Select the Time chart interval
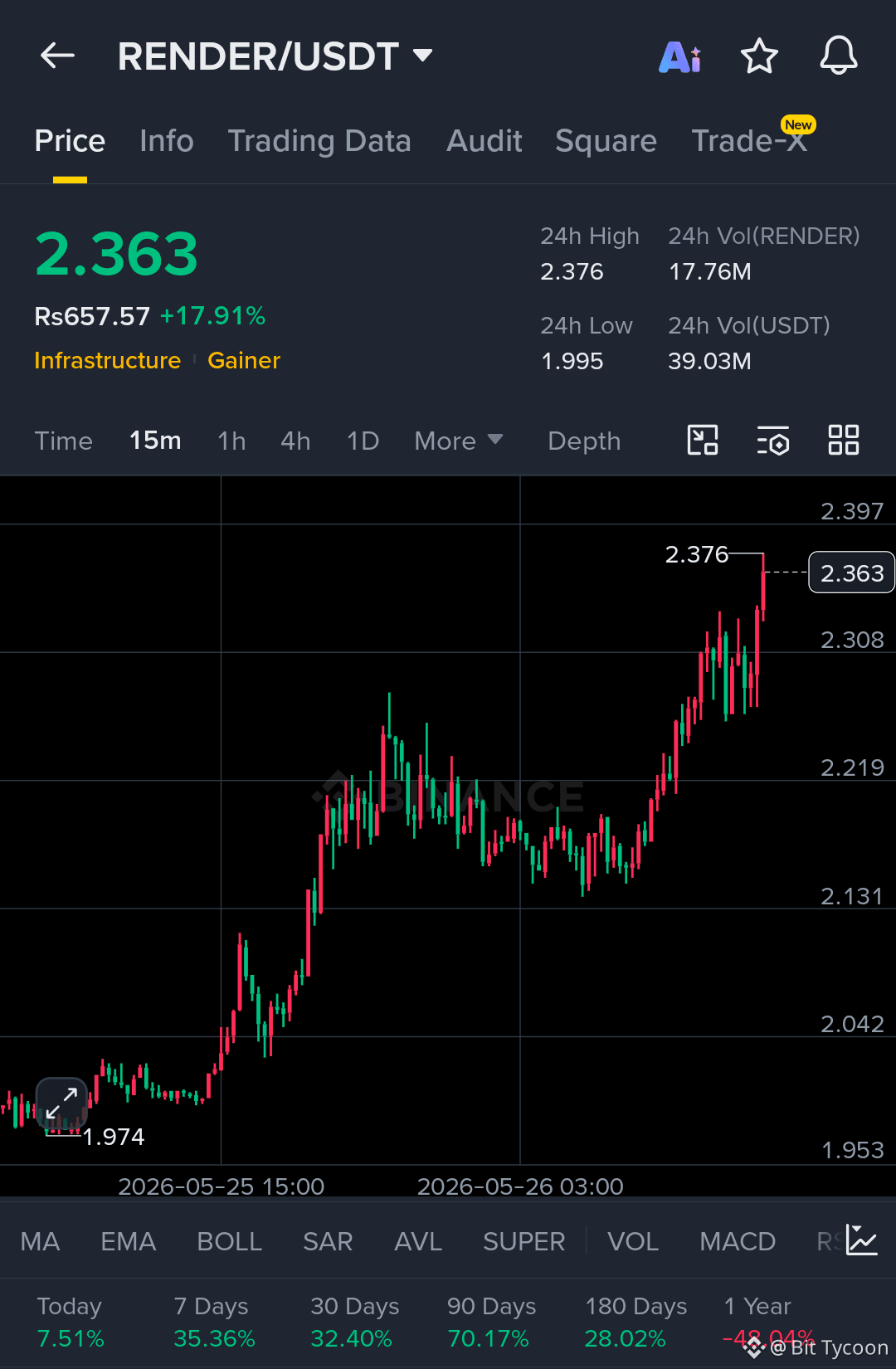 (x=63, y=441)
